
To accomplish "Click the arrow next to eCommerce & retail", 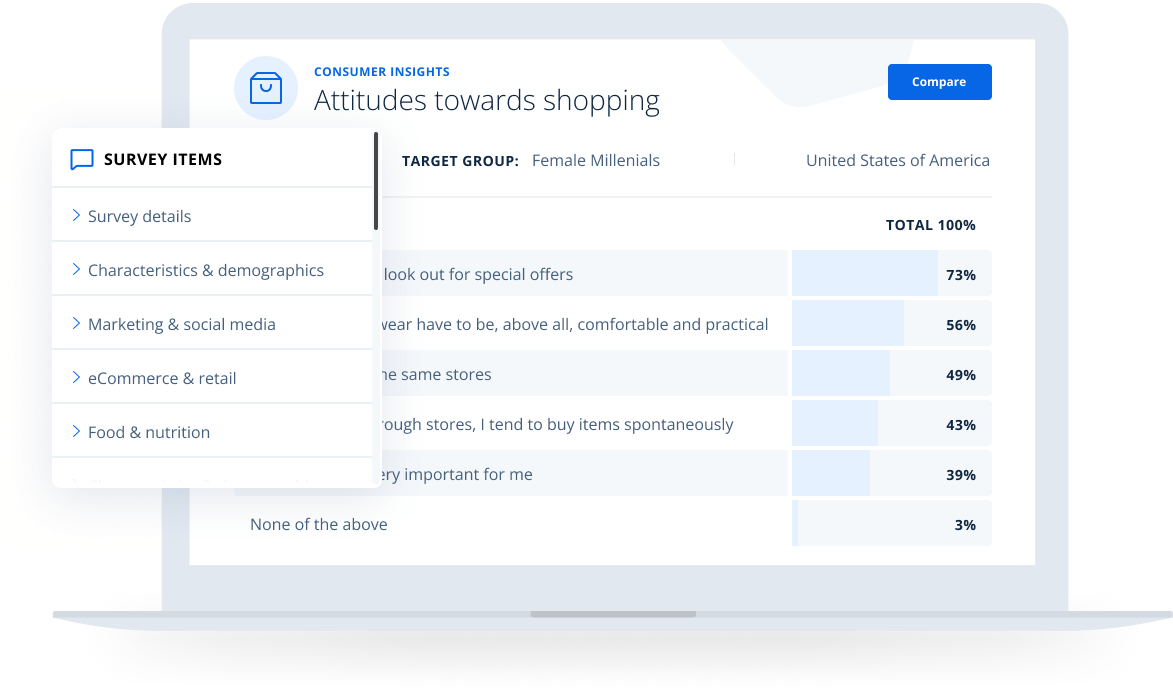I will [77, 376].
